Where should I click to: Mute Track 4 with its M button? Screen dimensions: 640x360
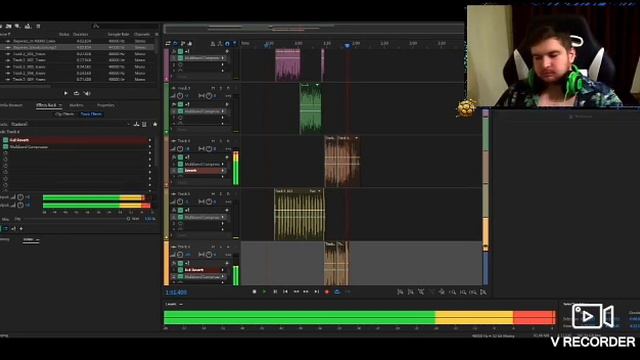point(213,141)
